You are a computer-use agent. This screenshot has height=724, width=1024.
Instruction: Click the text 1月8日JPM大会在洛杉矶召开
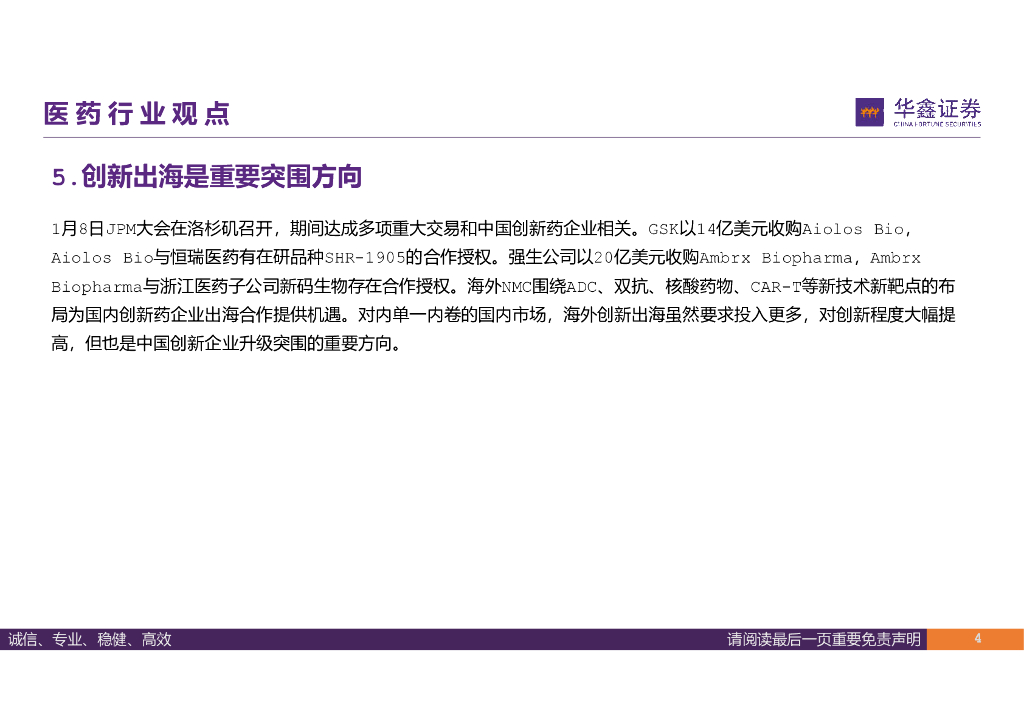[x=162, y=229]
